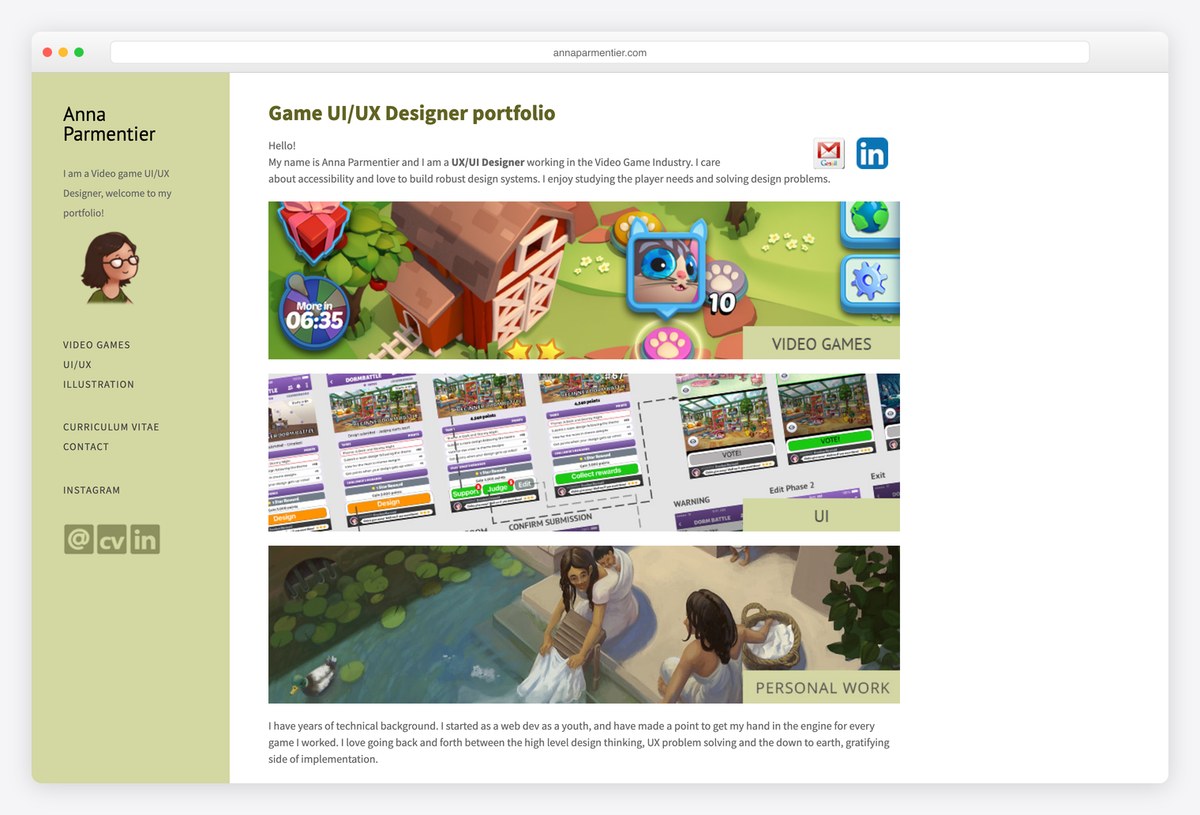Click the yellow minimize window button

63,52
